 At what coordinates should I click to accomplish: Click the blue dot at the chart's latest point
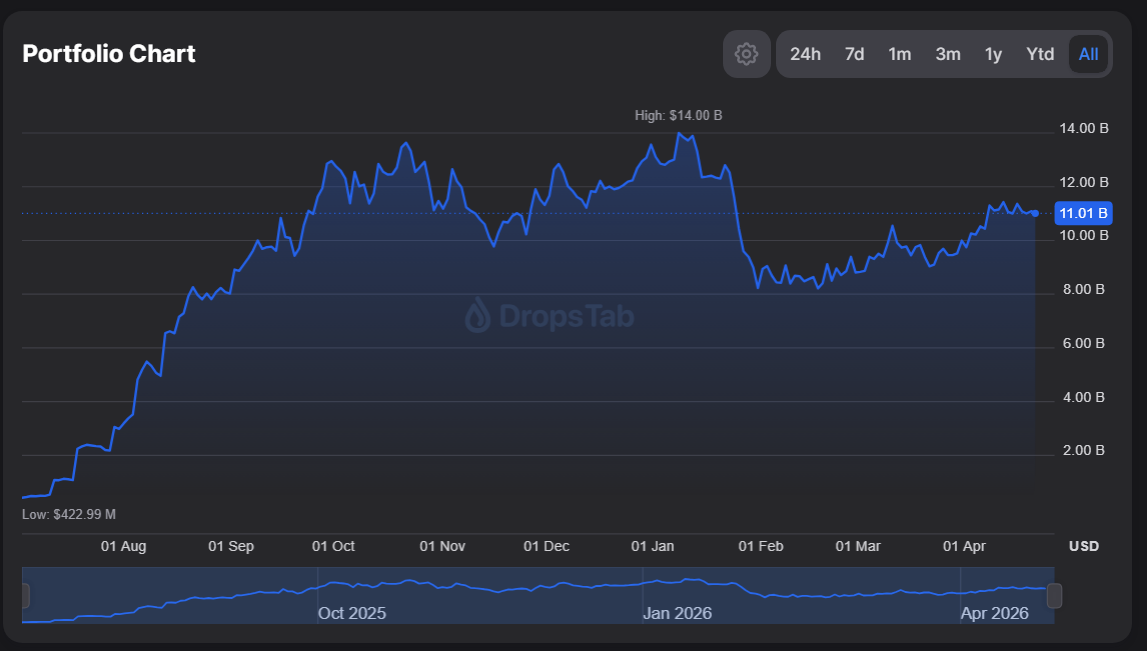1037,212
